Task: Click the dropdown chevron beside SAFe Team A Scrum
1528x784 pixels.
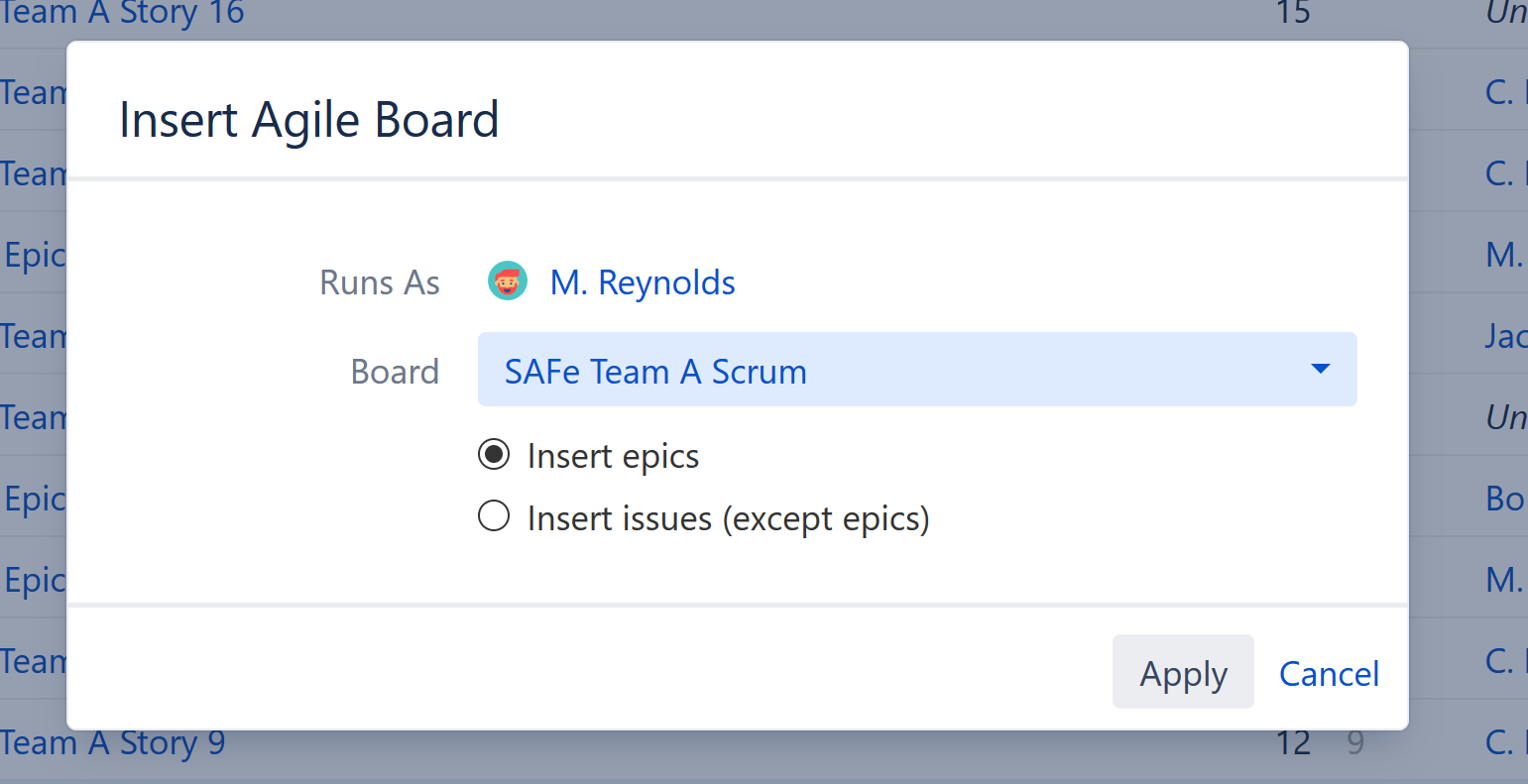Action: [x=1320, y=369]
